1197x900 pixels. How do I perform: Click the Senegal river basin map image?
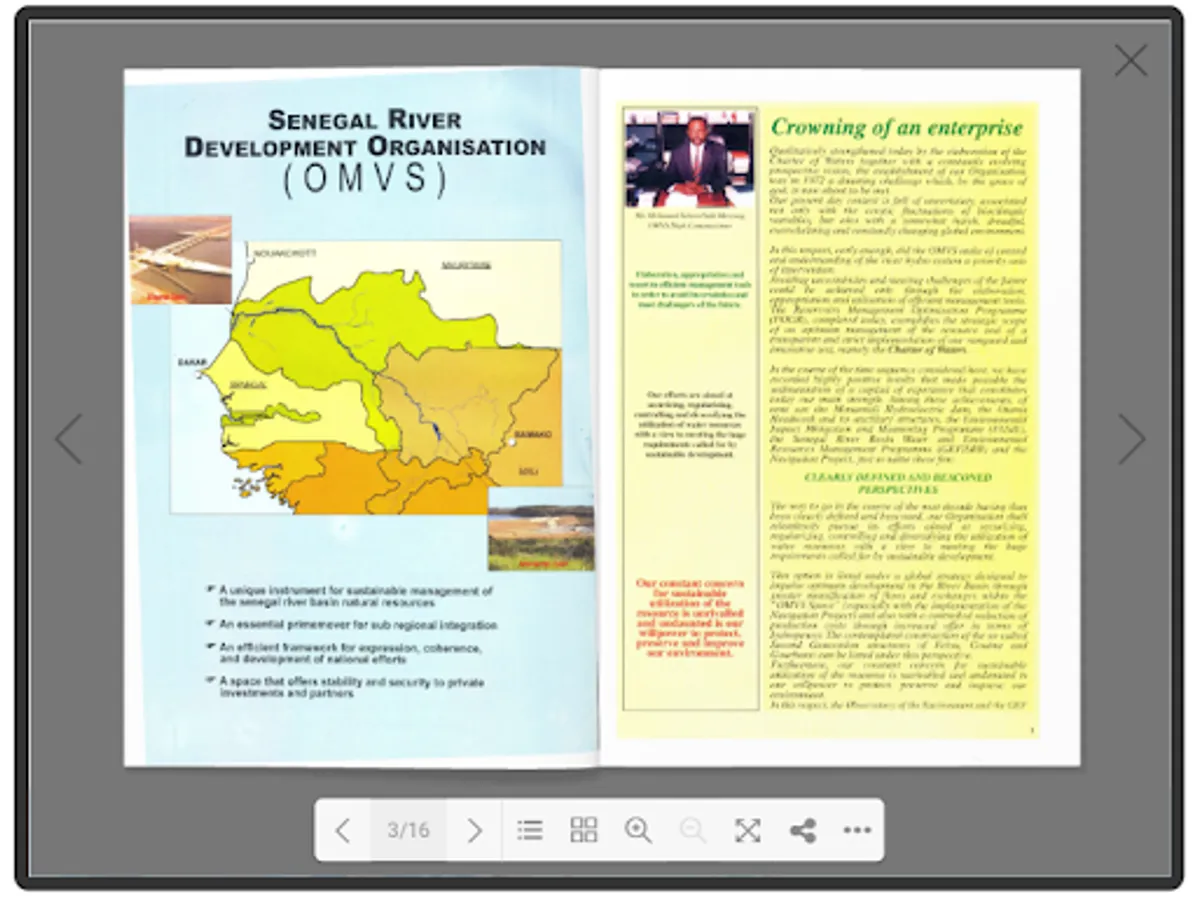click(x=366, y=377)
